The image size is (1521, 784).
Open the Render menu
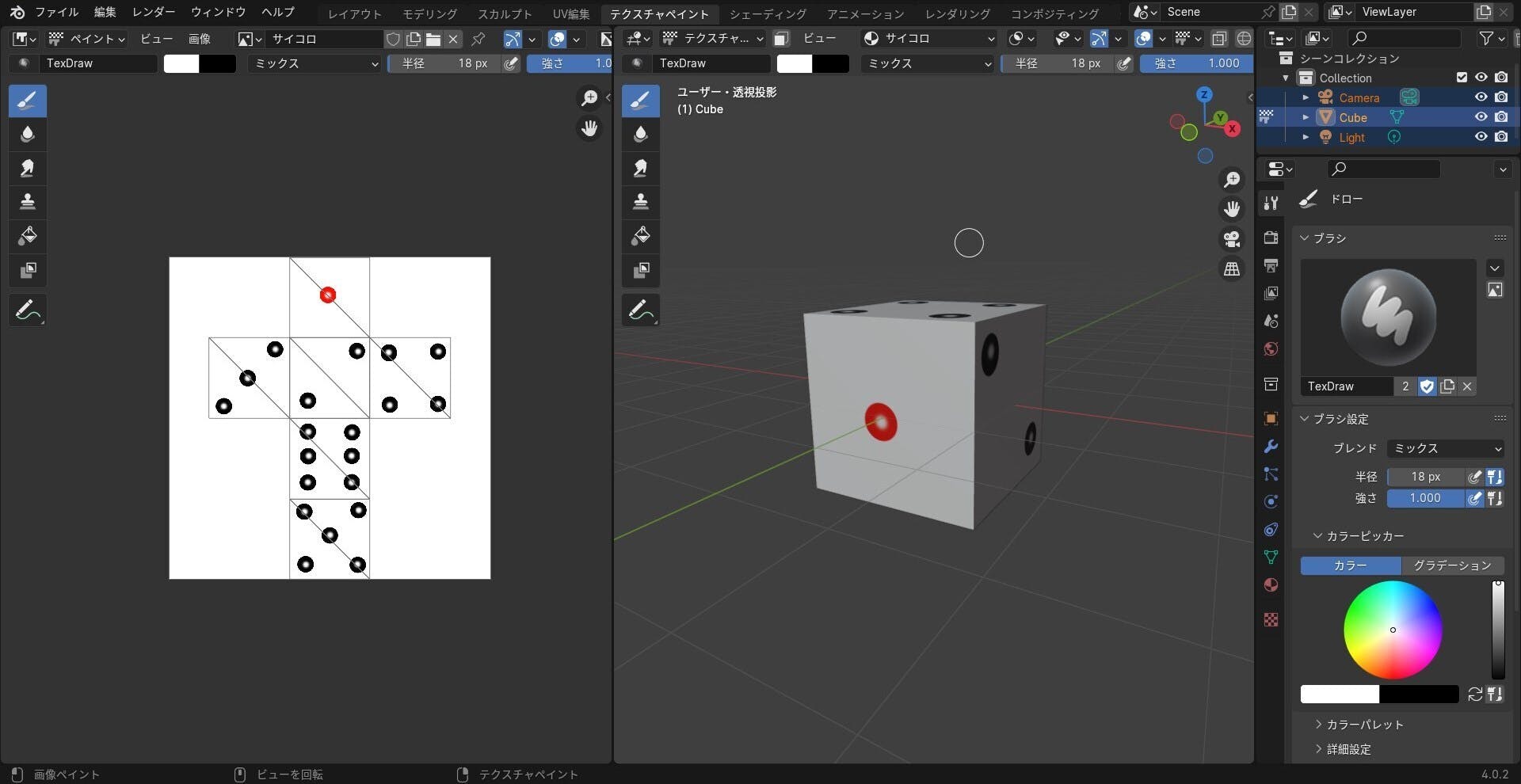click(x=153, y=12)
